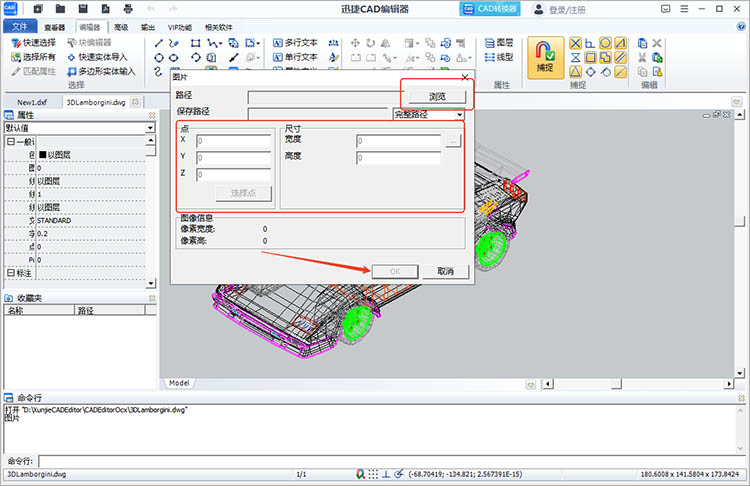Toggle the hourglass-shaped snap option

[575, 58]
